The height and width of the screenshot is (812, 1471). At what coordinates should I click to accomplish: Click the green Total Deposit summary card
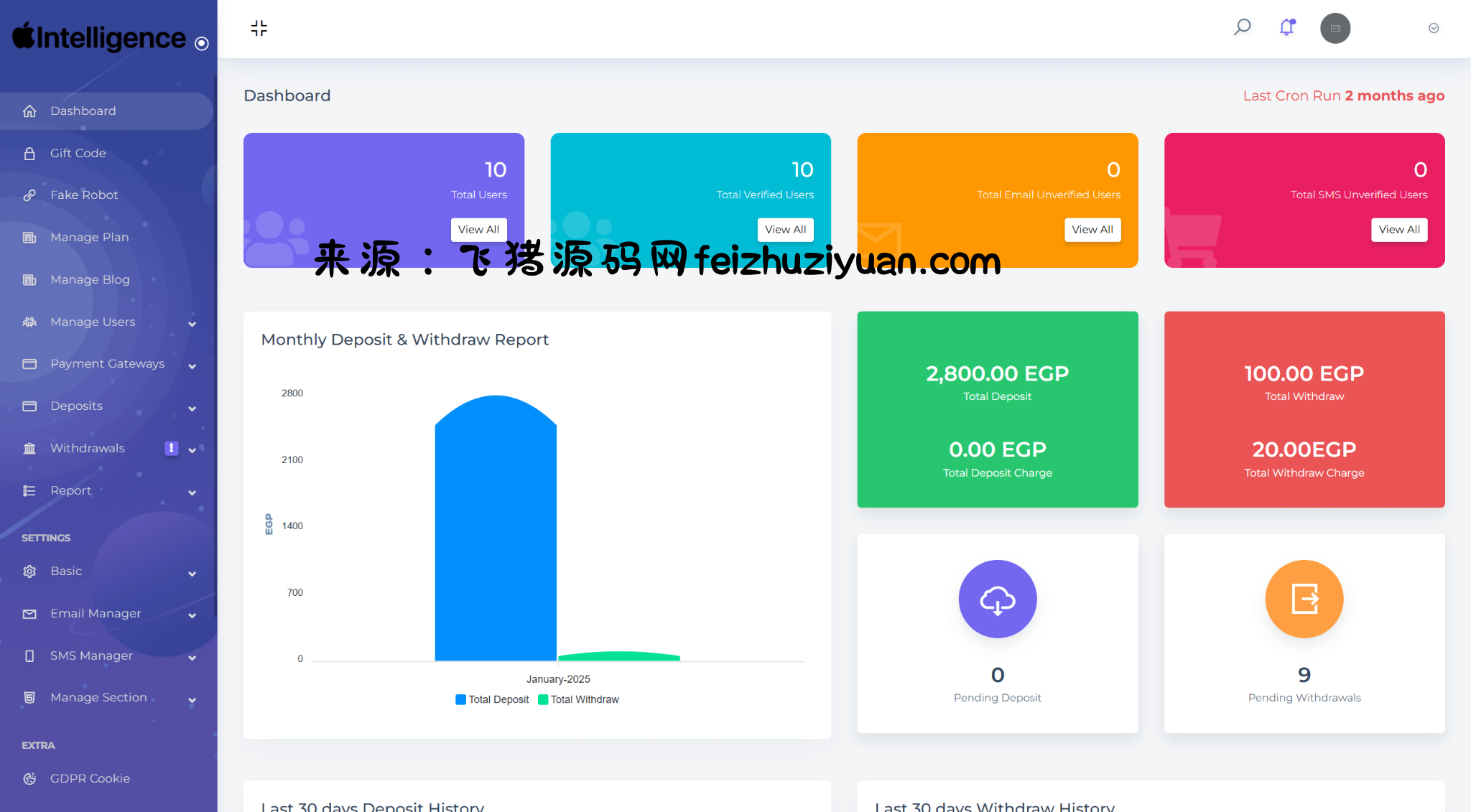click(997, 409)
